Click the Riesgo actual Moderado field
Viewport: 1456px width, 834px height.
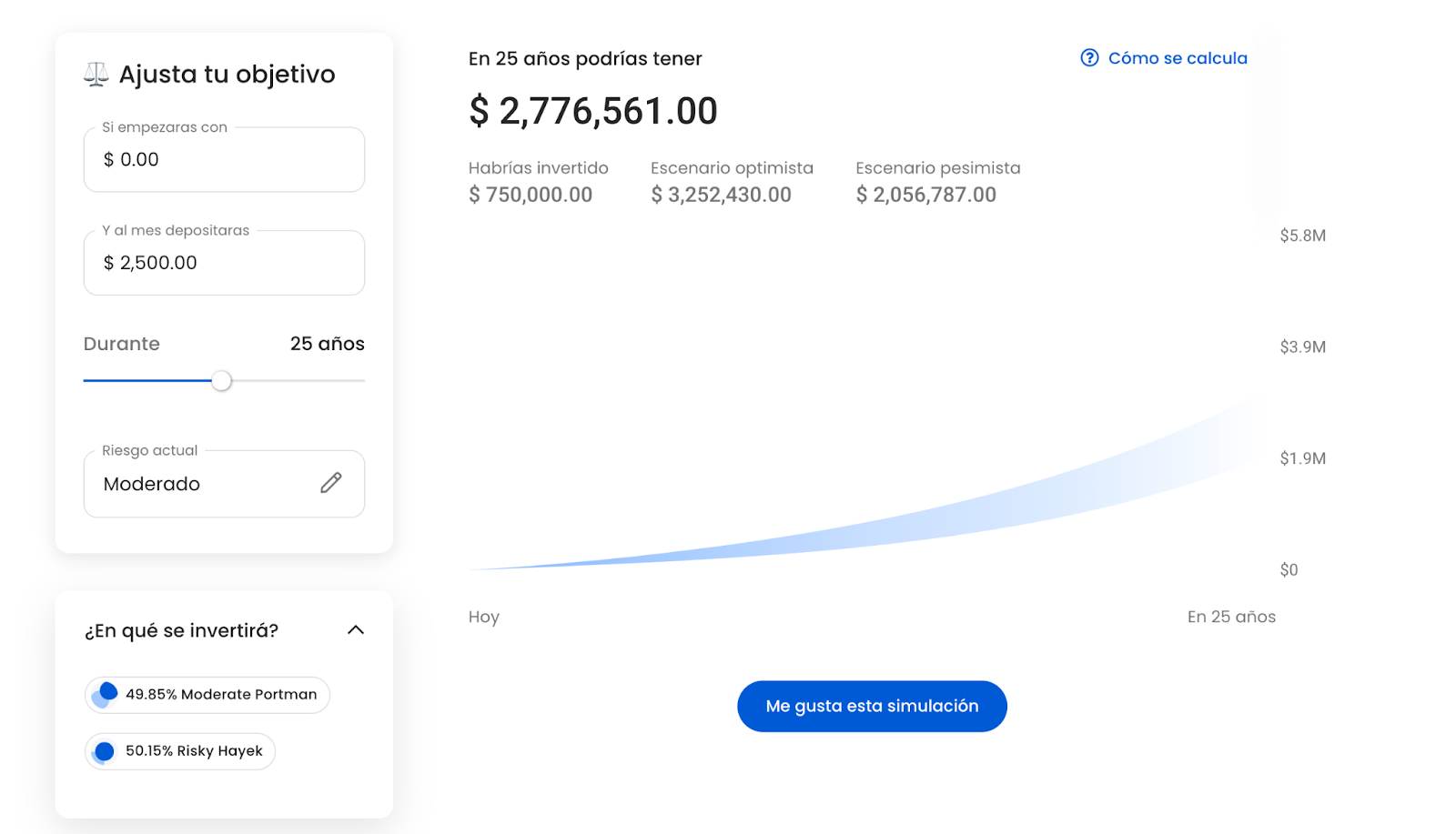(224, 484)
